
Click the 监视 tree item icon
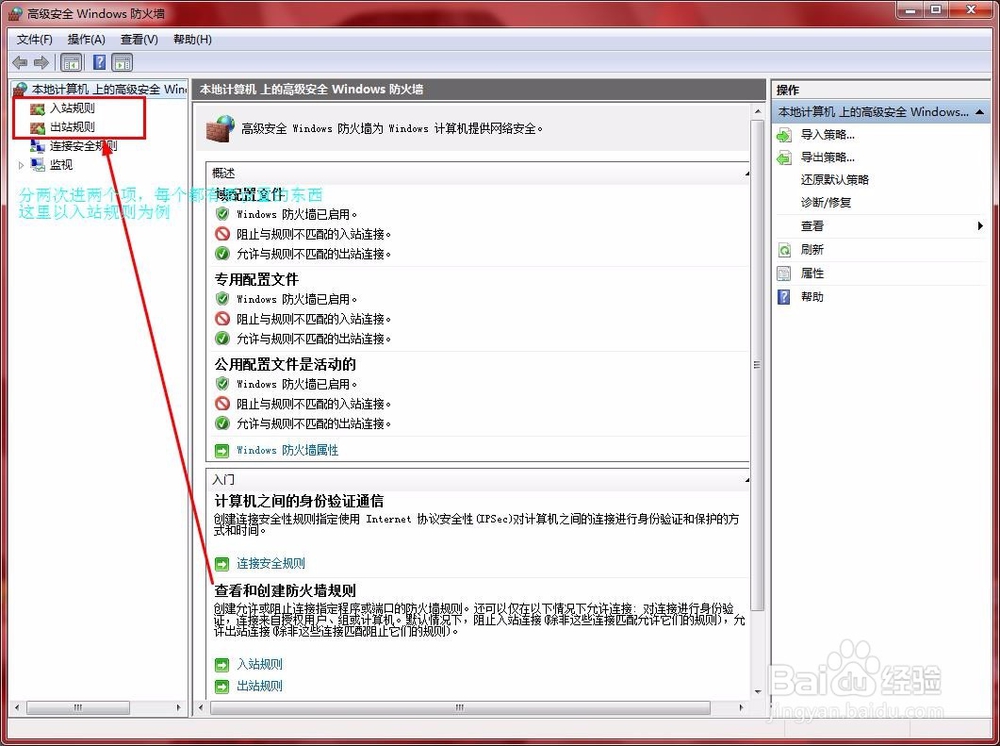point(38,165)
